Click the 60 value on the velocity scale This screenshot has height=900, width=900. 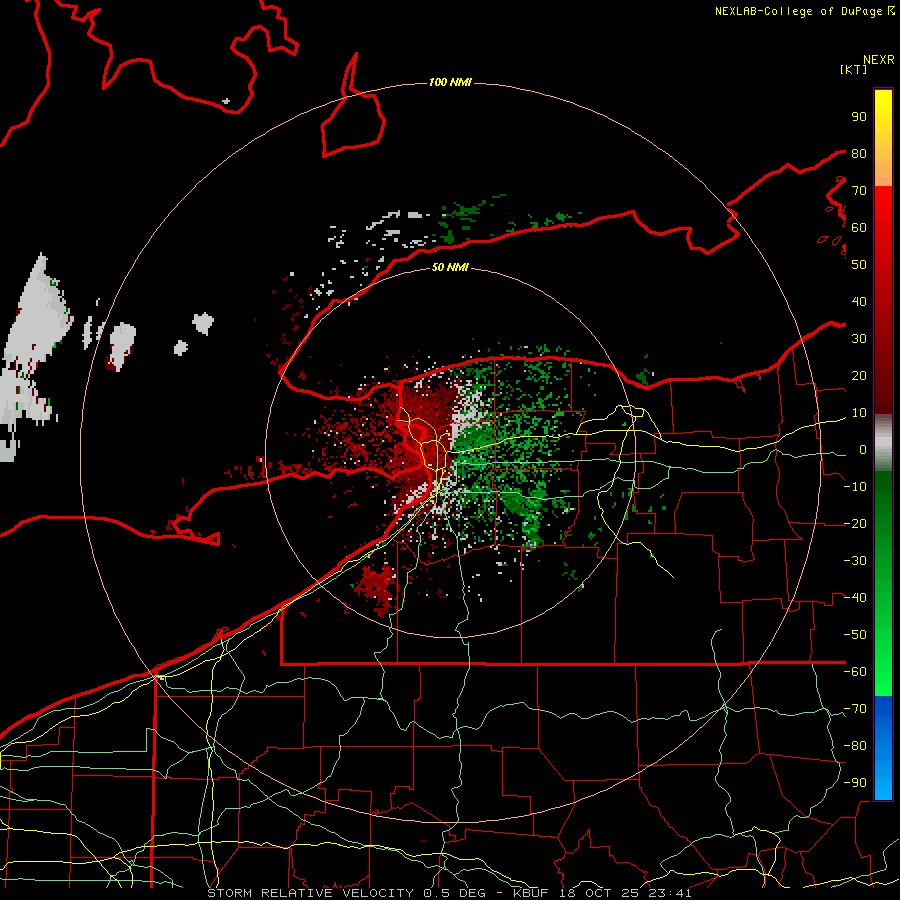(x=859, y=227)
